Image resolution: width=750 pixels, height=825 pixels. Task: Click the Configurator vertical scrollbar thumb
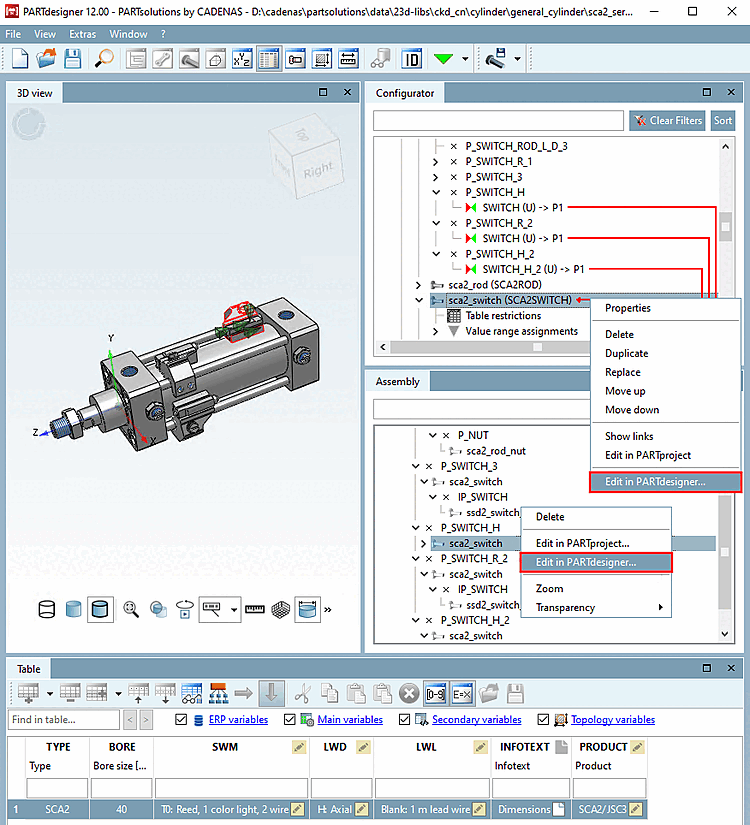pyautogui.click(x=725, y=228)
